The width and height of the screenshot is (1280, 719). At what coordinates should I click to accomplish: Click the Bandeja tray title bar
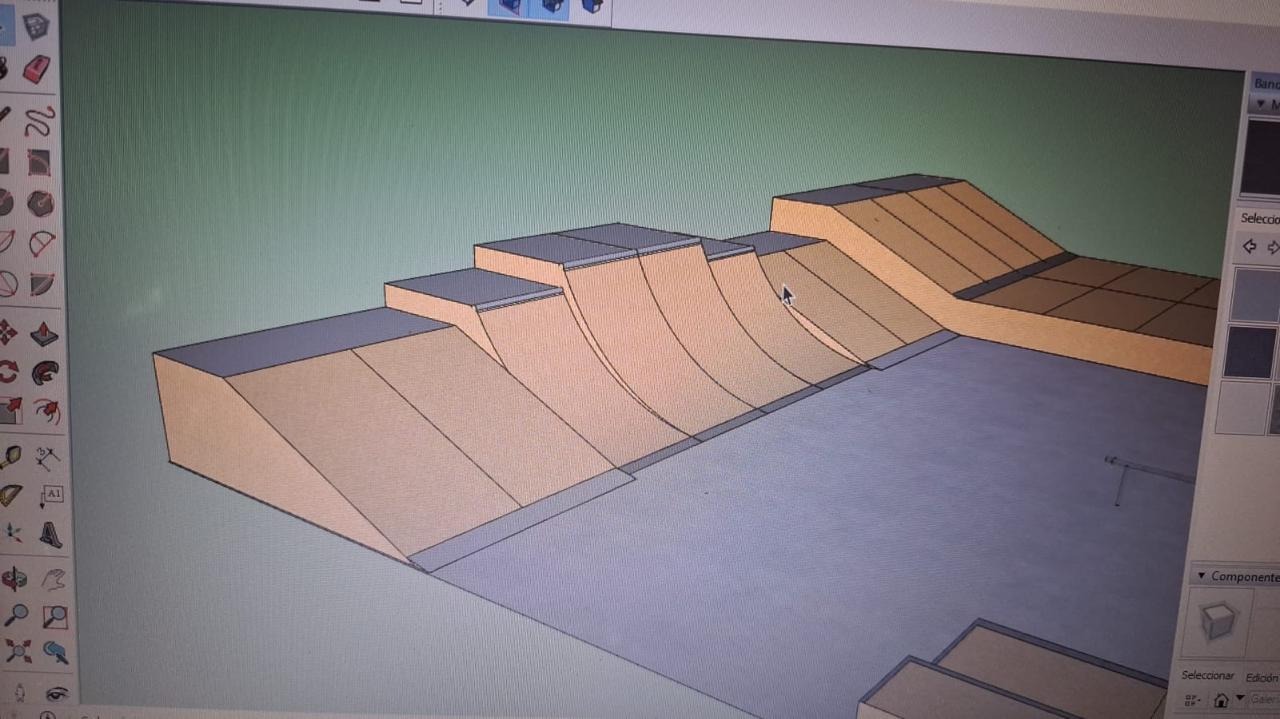[1265, 83]
